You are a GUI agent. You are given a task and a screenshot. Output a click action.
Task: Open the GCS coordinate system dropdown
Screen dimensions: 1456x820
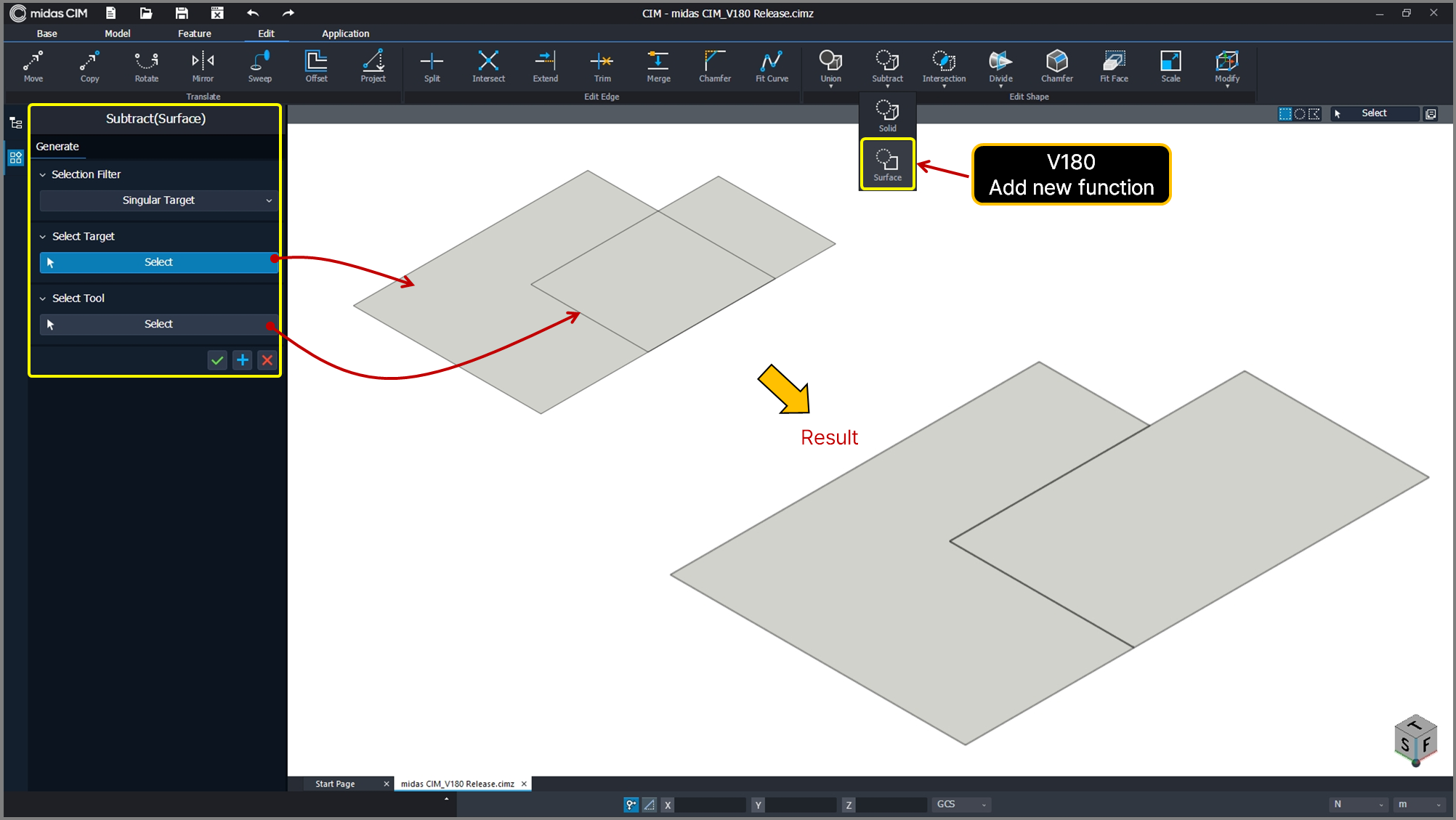pyautogui.click(x=961, y=804)
